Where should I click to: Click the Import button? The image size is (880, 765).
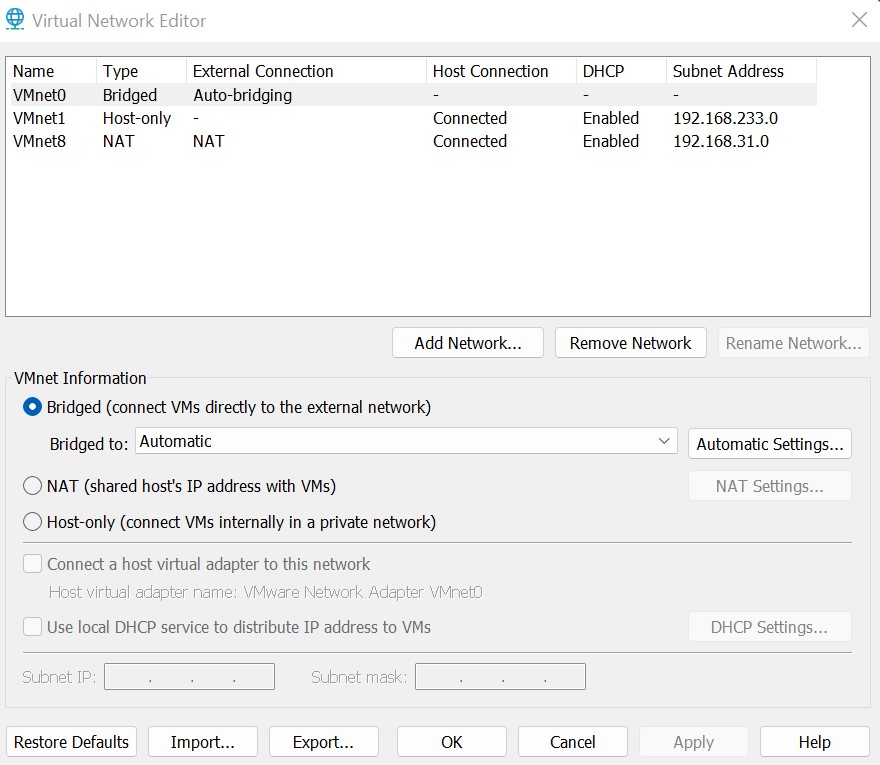pyautogui.click(x=203, y=742)
